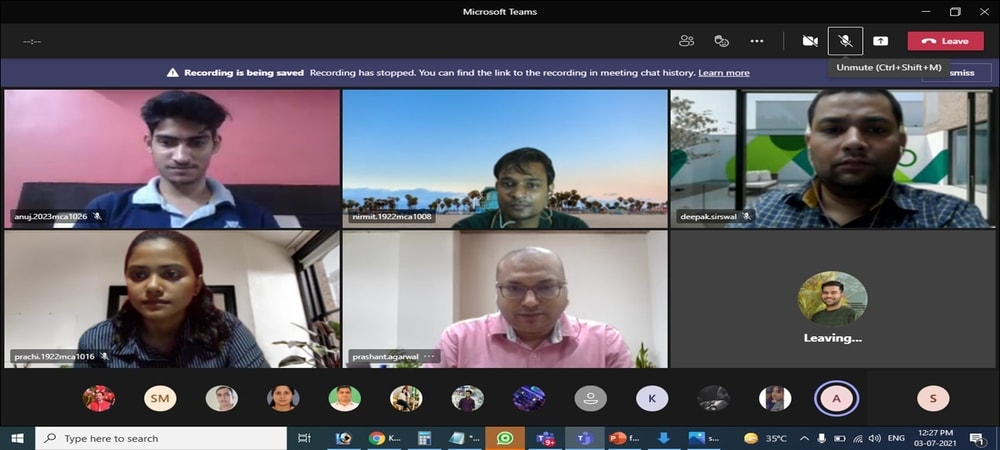Show hidden system tray icons
The height and width of the screenshot is (450, 1000).
(803, 438)
